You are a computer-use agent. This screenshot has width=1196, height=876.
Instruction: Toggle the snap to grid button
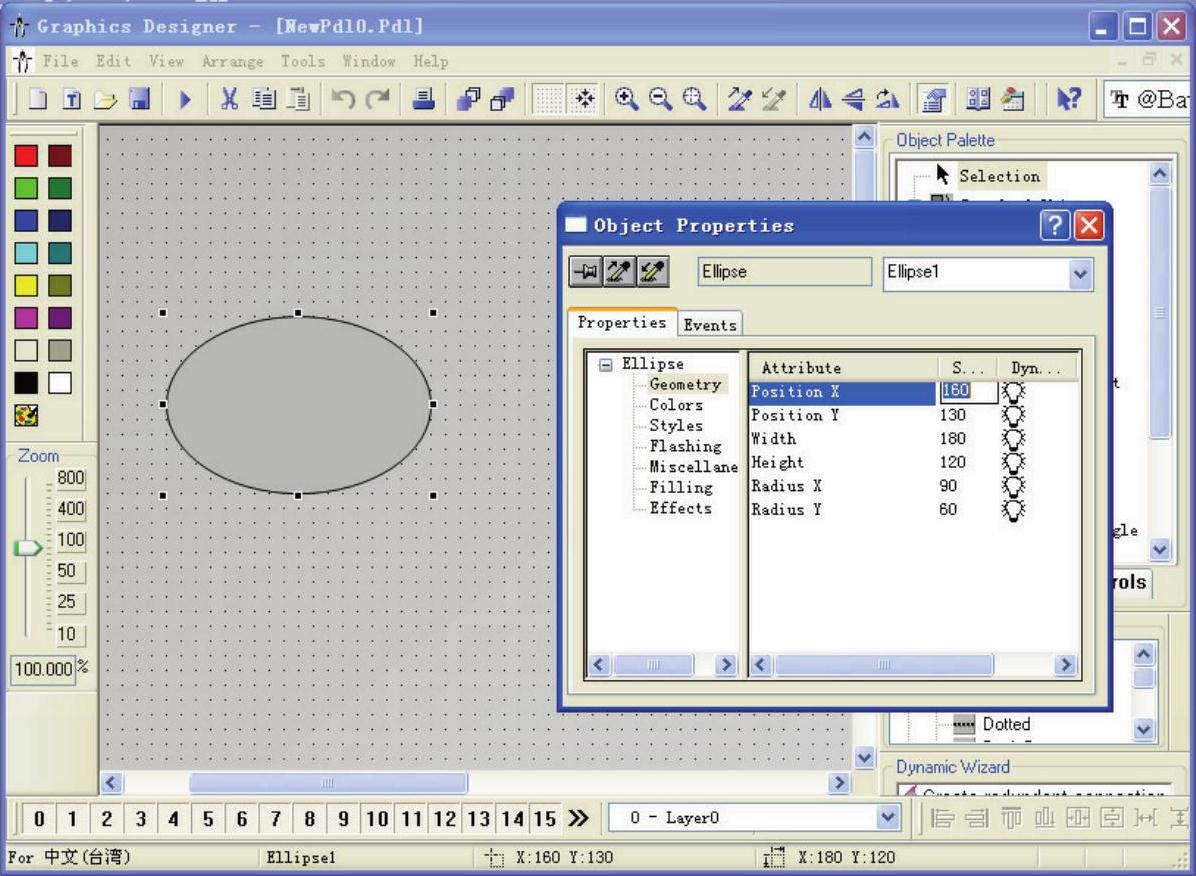coord(584,99)
